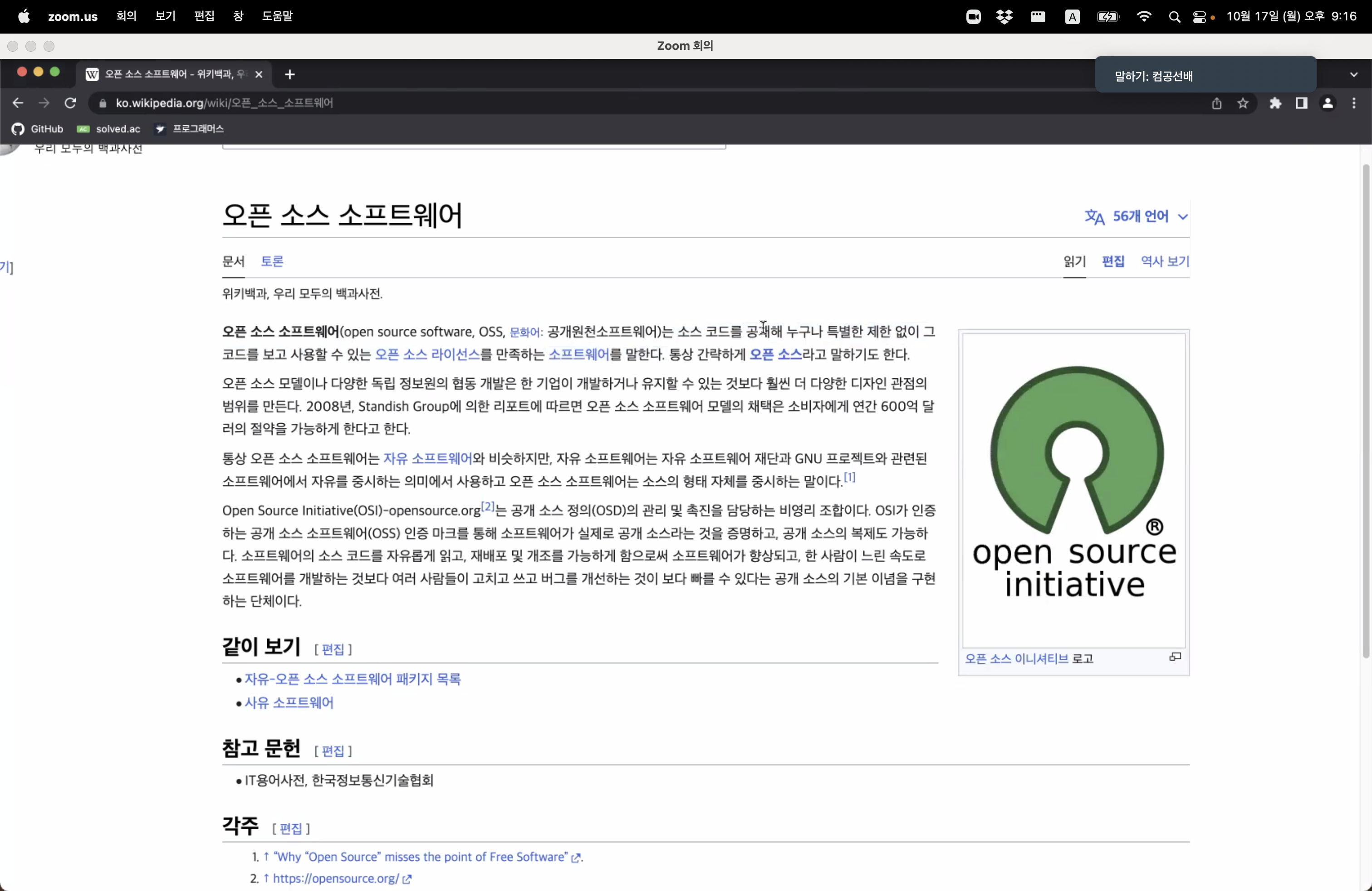The width and height of the screenshot is (1372, 891).
Task: Follow the bold 오픈 소스 link
Action: [x=775, y=354]
